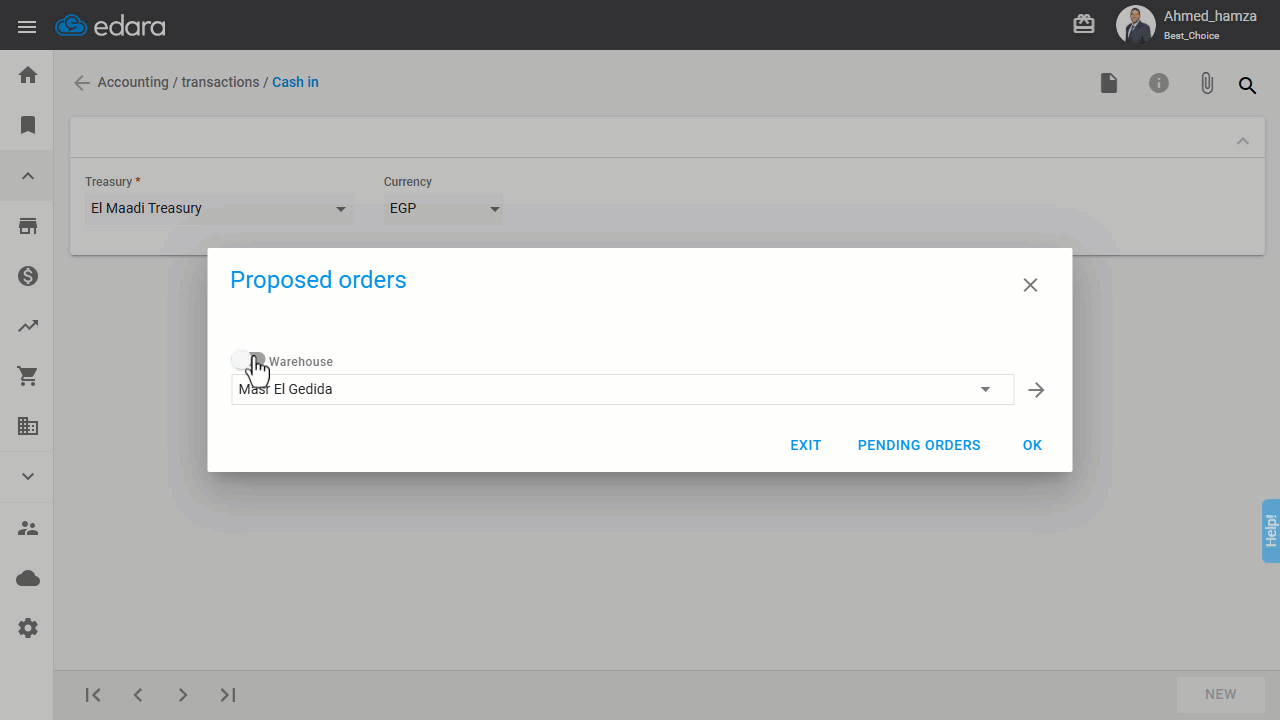The image size is (1280, 720).
Task: Collapse the Treasury panel chevron
Action: point(1243,141)
